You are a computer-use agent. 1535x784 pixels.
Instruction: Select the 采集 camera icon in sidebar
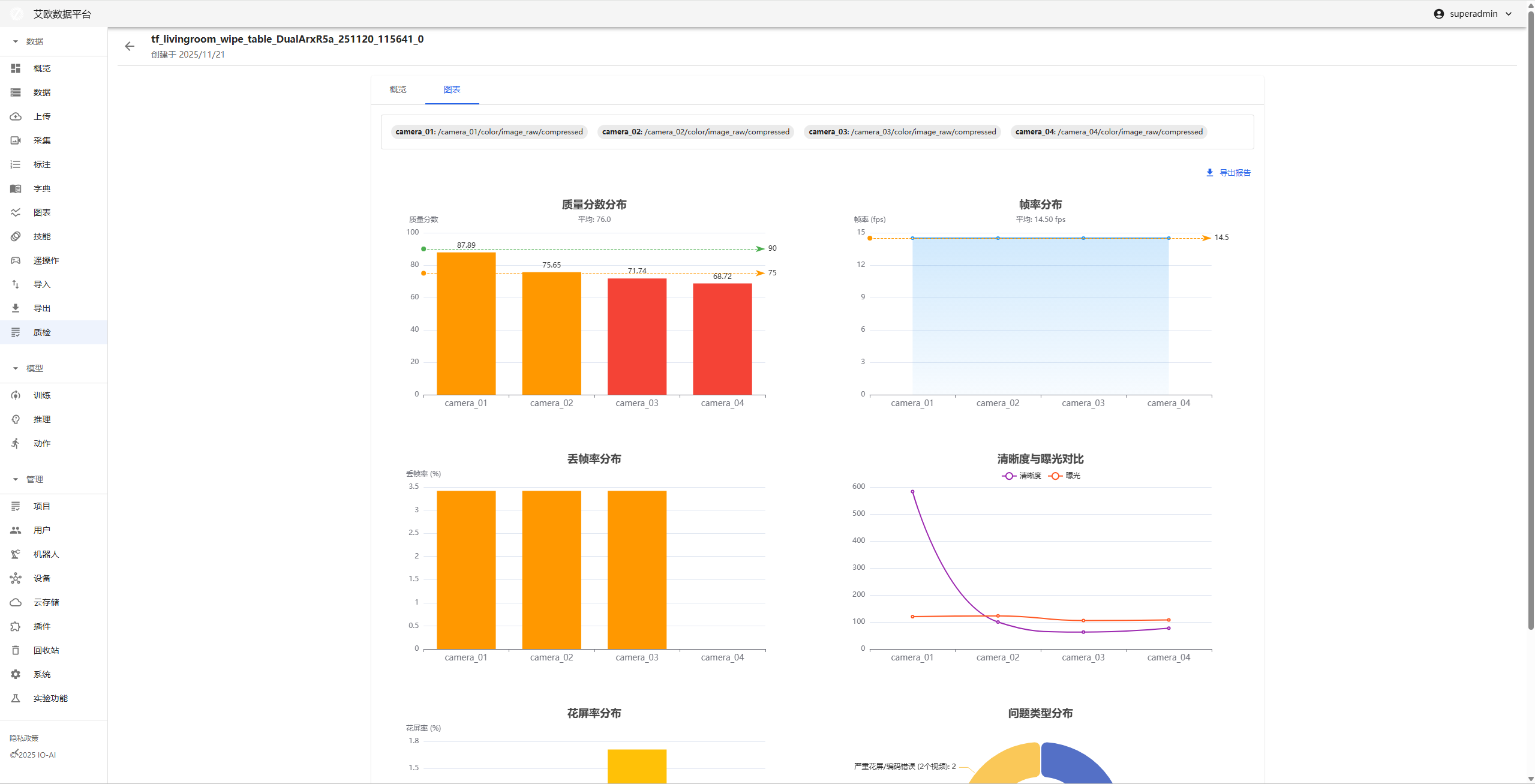tap(16, 140)
